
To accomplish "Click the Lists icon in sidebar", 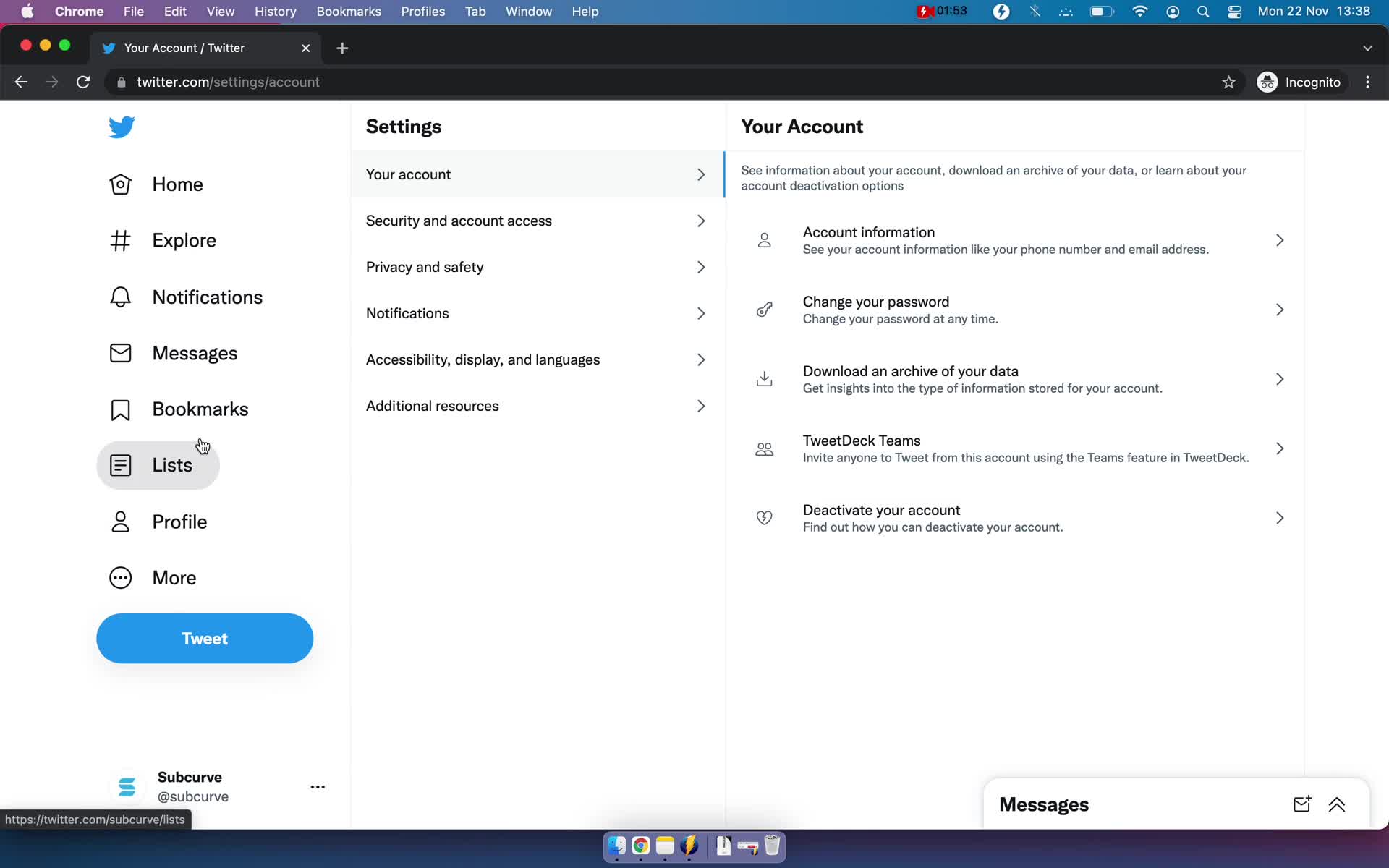I will tap(120, 465).
